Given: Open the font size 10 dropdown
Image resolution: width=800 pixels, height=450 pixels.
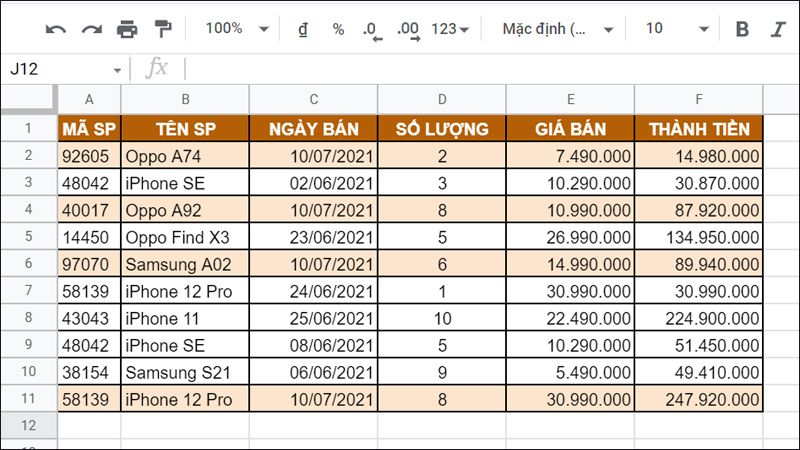Looking at the screenshot, I should (677, 29).
